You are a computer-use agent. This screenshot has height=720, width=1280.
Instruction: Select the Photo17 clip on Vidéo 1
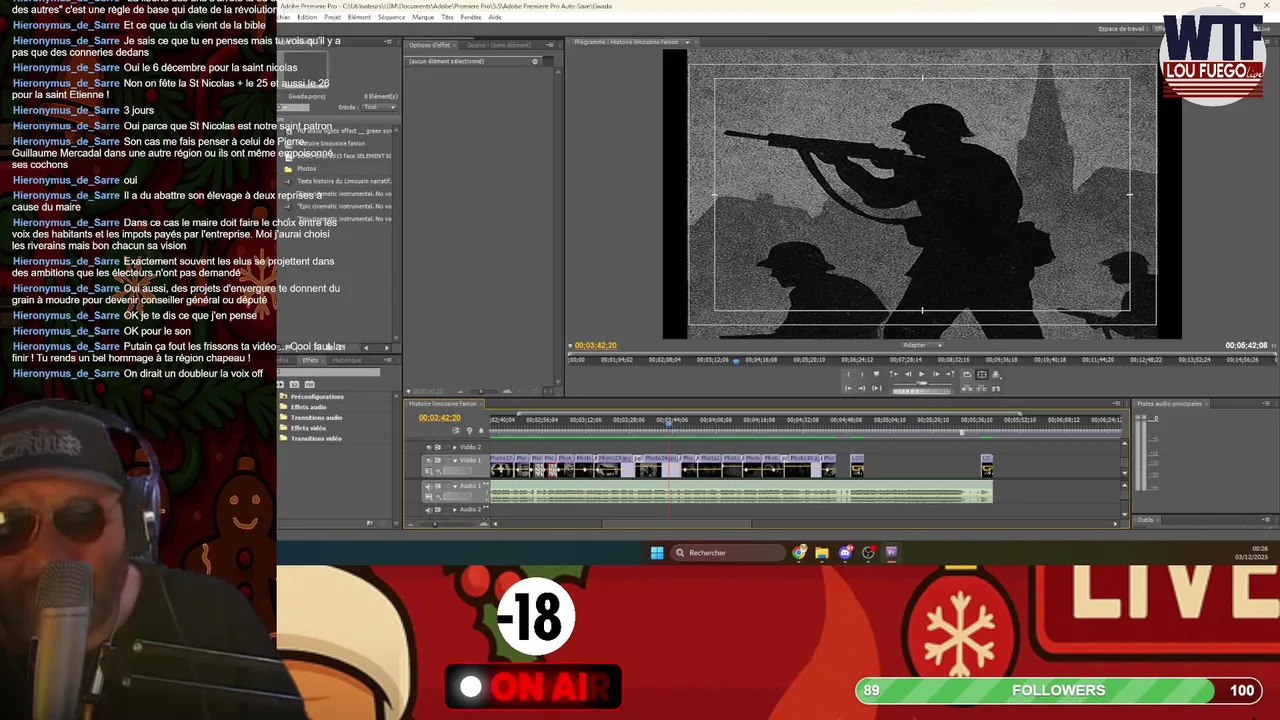point(501,467)
